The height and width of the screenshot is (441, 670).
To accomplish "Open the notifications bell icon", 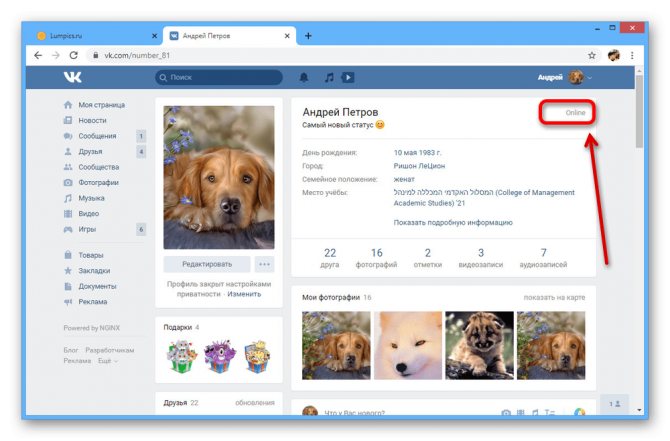I will coord(304,77).
